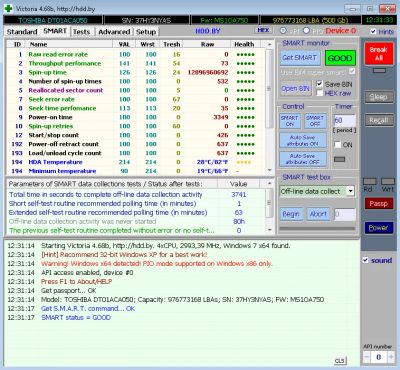Go to the Tests tab

coord(81,32)
